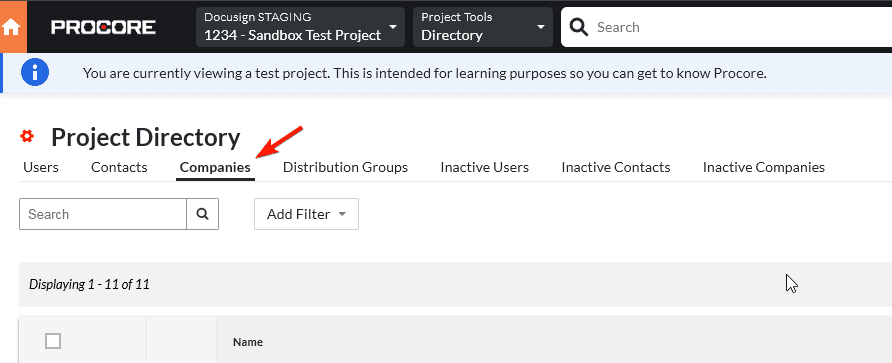Click the 'Displaying 1 - 11 of 11' text
The width and height of the screenshot is (892, 363).
[x=89, y=284]
